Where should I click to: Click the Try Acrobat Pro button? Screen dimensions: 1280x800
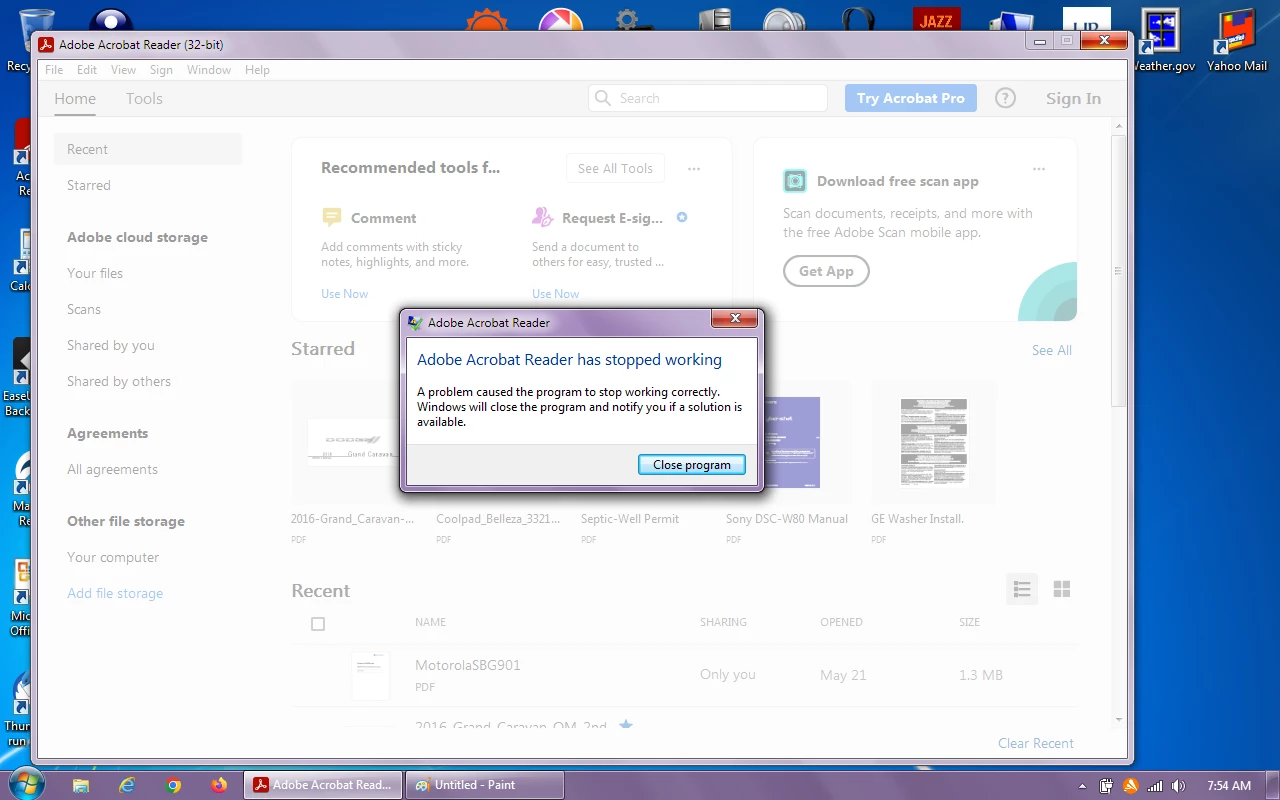(x=910, y=98)
